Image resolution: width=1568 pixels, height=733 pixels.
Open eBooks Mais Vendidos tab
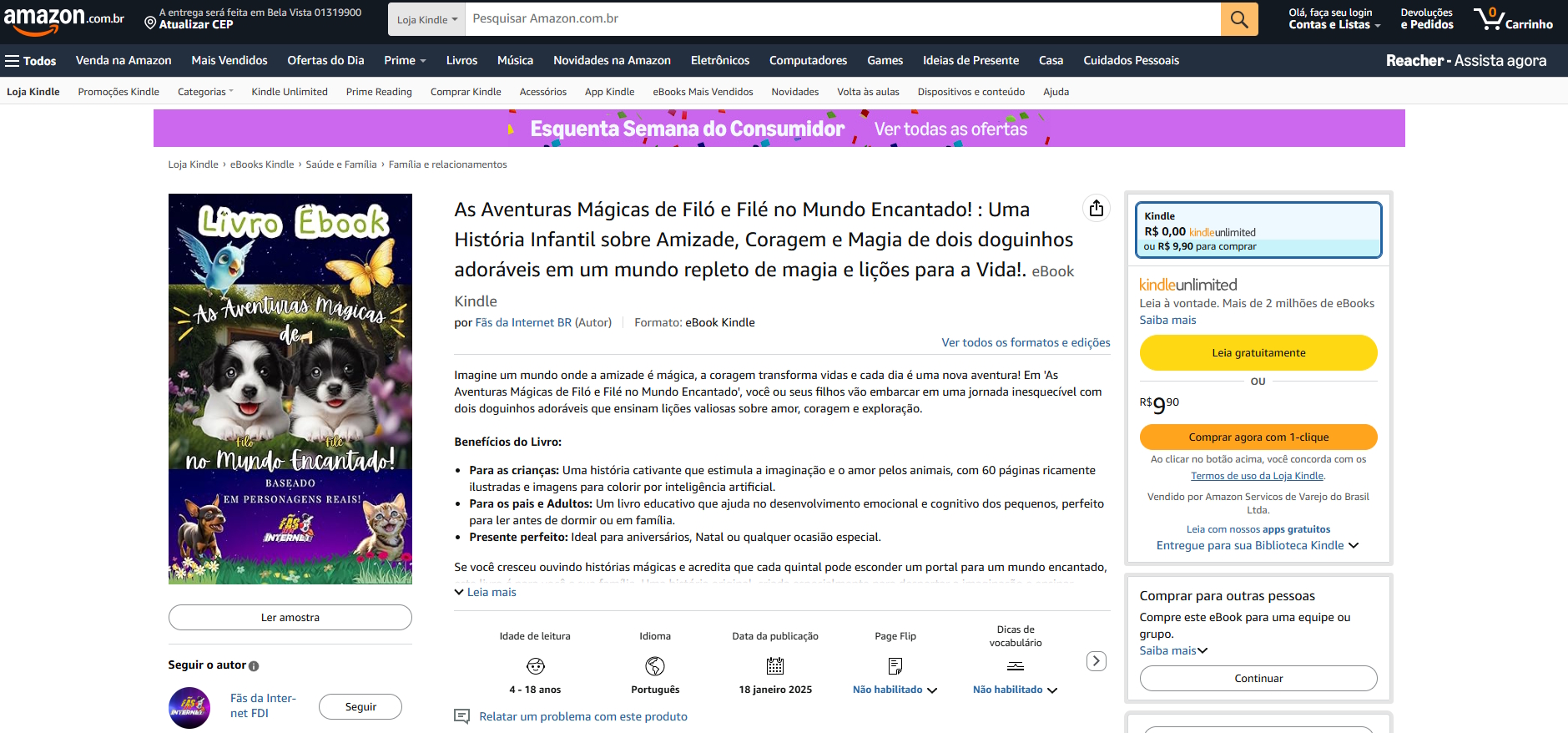click(703, 92)
